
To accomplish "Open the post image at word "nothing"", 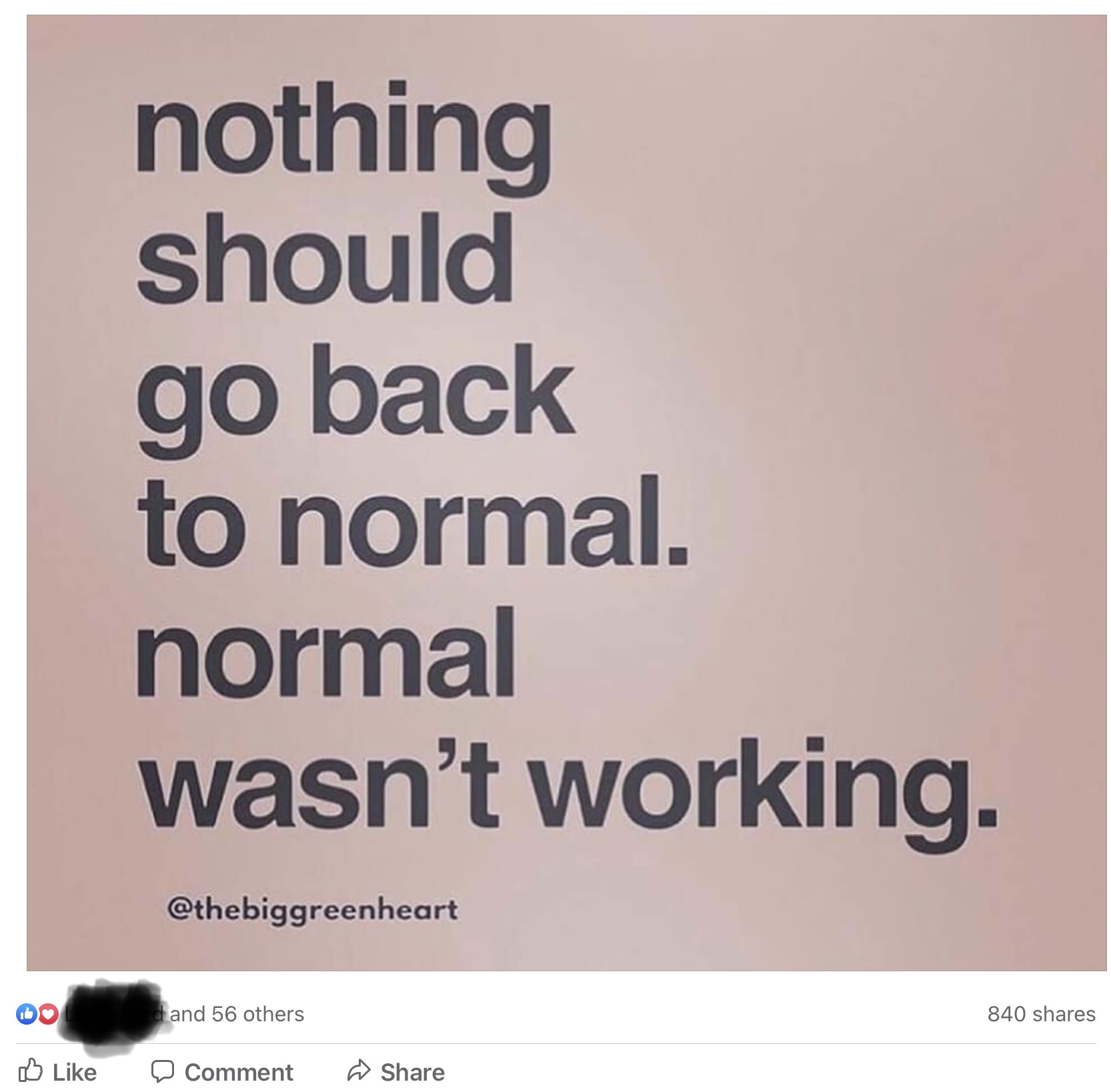I will pyautogui.click(x=345, y=135).
